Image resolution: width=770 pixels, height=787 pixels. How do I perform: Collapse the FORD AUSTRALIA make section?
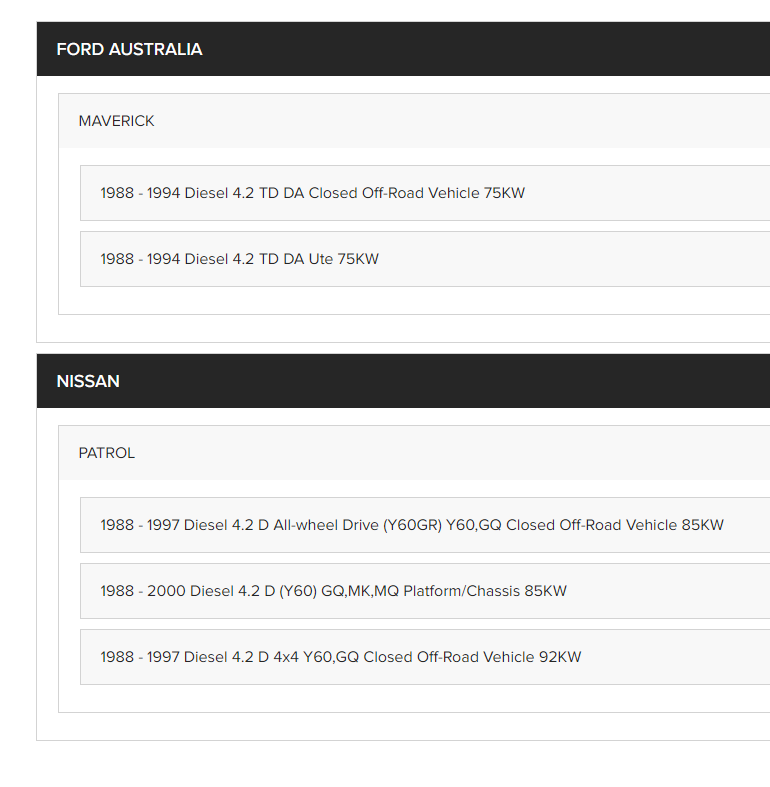(403, 49)
